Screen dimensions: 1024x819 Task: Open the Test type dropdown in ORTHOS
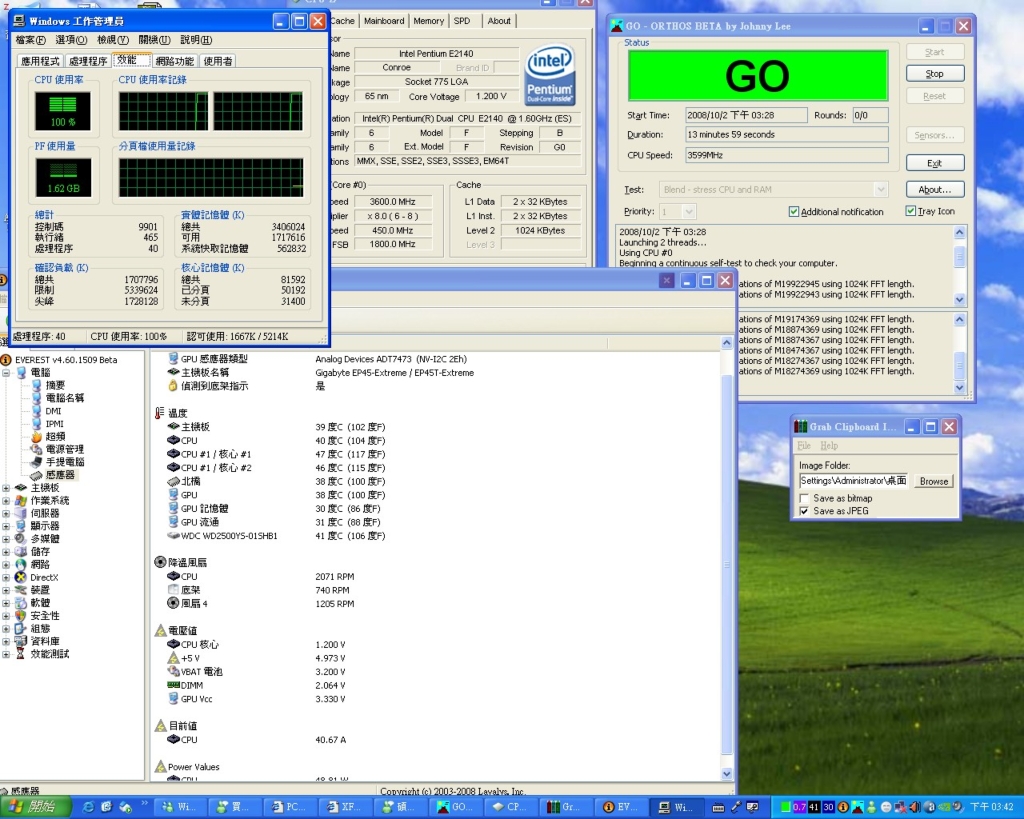[880, 189]
